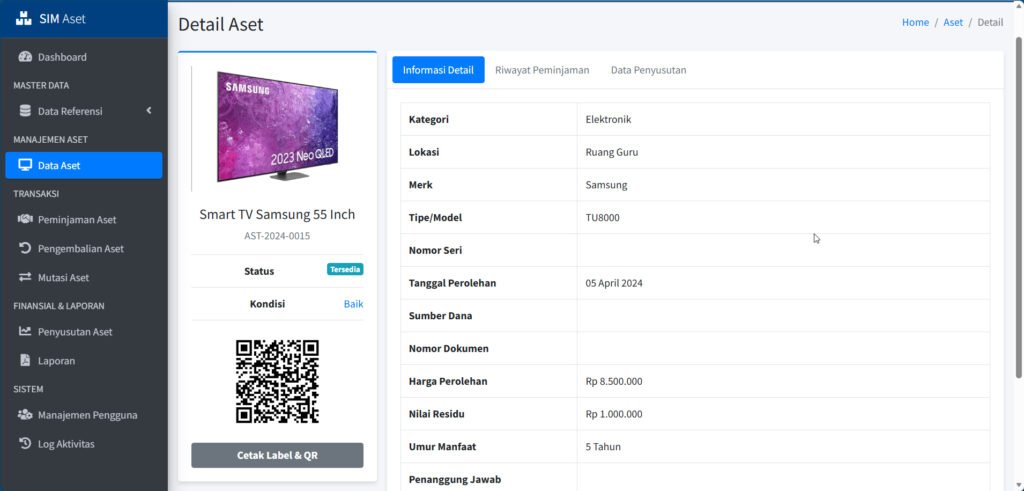Click the Detail Aset page heading

[221, 24]
